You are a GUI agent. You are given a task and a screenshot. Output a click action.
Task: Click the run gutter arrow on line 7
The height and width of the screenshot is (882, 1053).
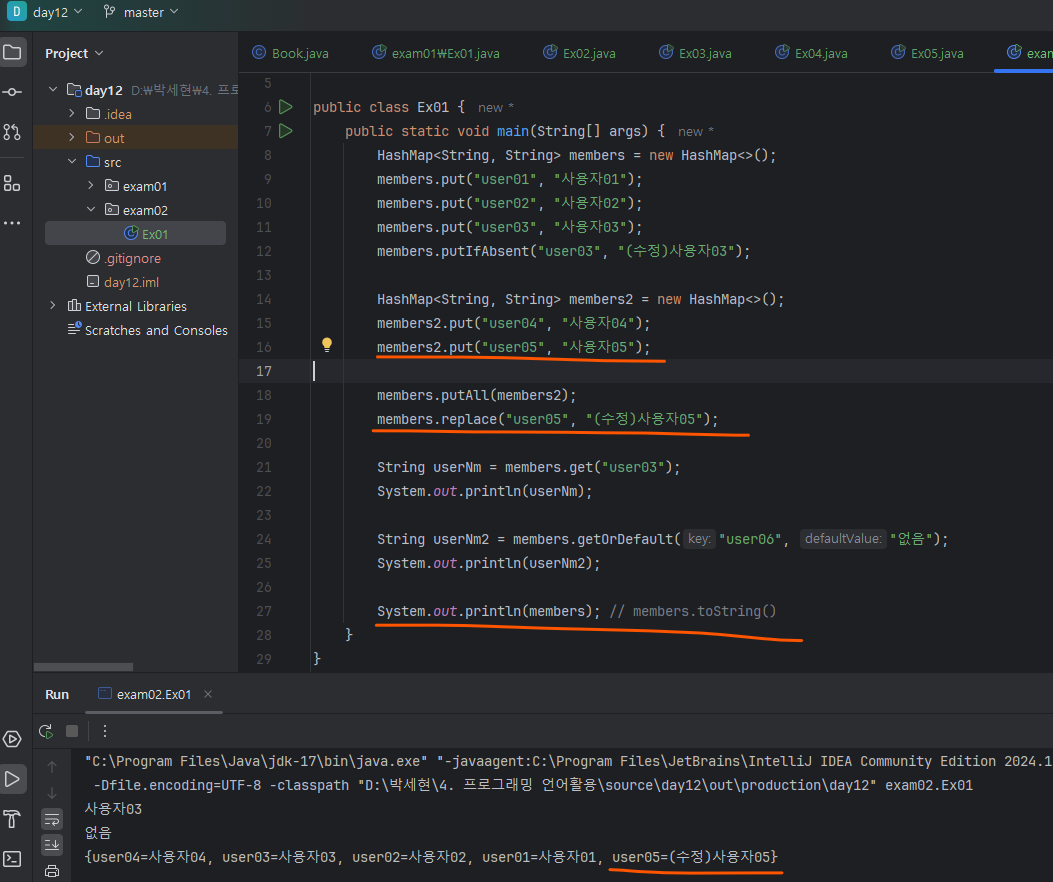286,131
